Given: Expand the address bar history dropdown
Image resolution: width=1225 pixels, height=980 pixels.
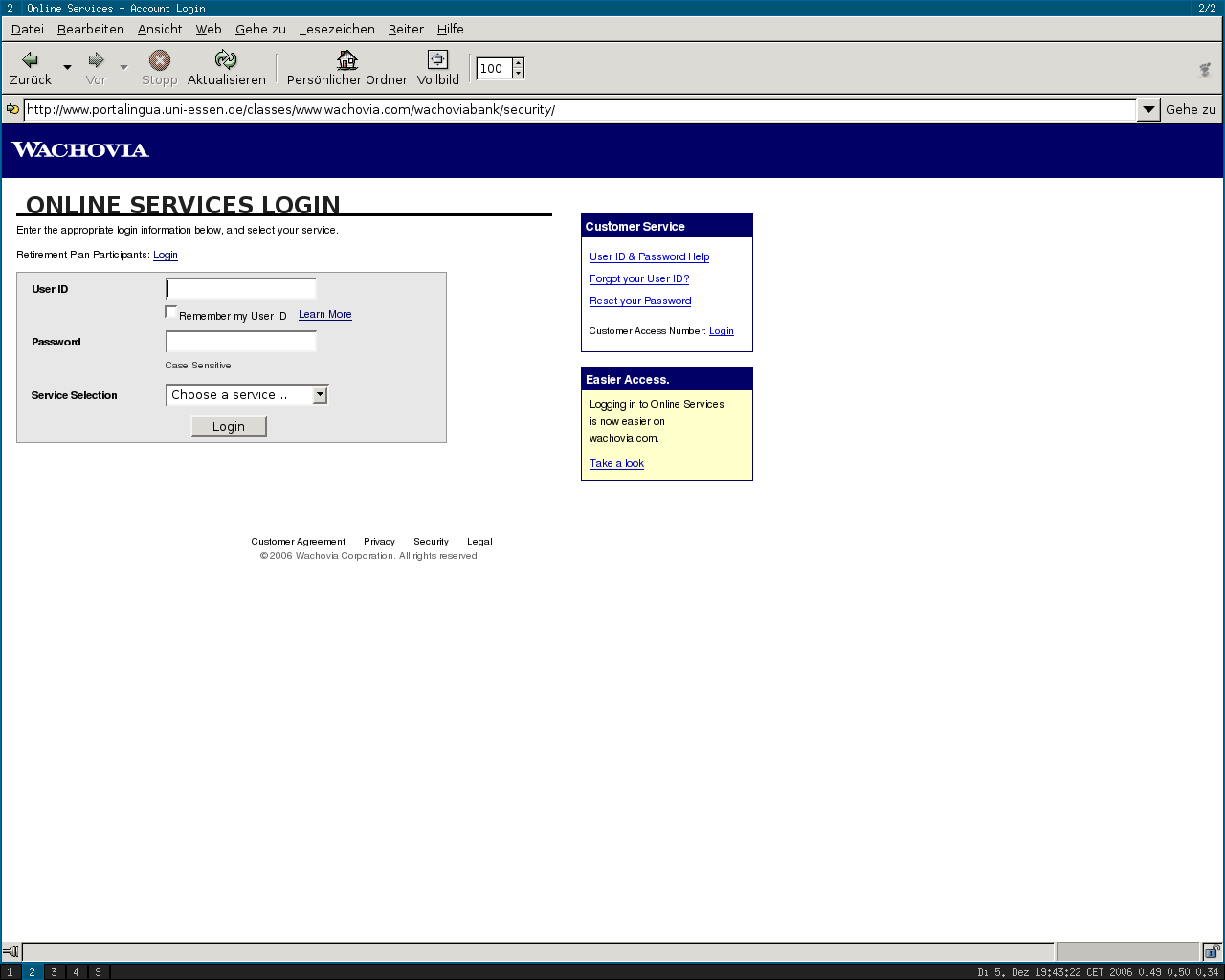Looking at the screenshot, I should [1148, 109].
